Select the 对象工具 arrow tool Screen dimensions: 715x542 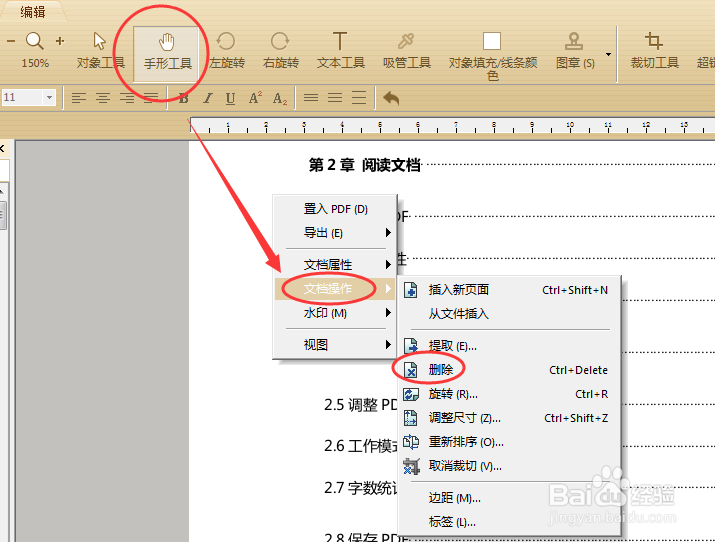pyautogui.click(x=100, y=50)
